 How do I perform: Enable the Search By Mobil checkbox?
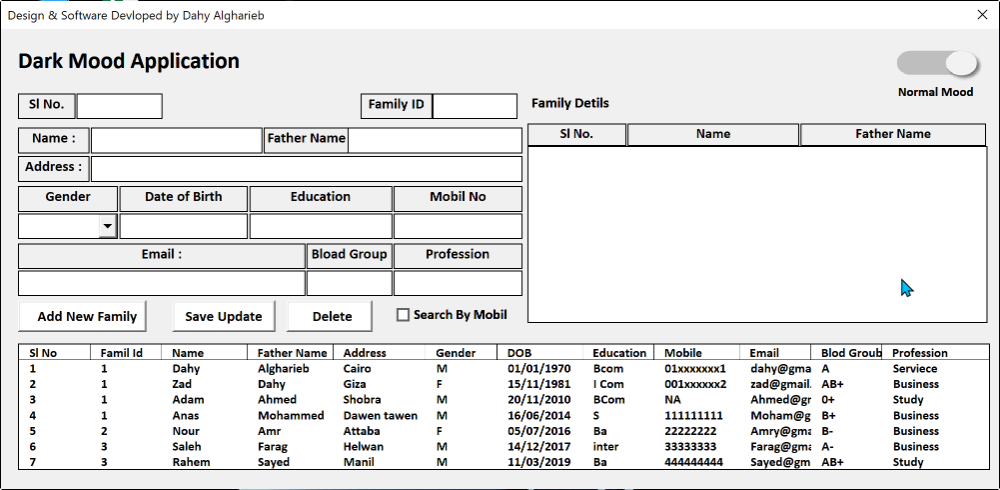pyautogui.click(x=402, y=315)
